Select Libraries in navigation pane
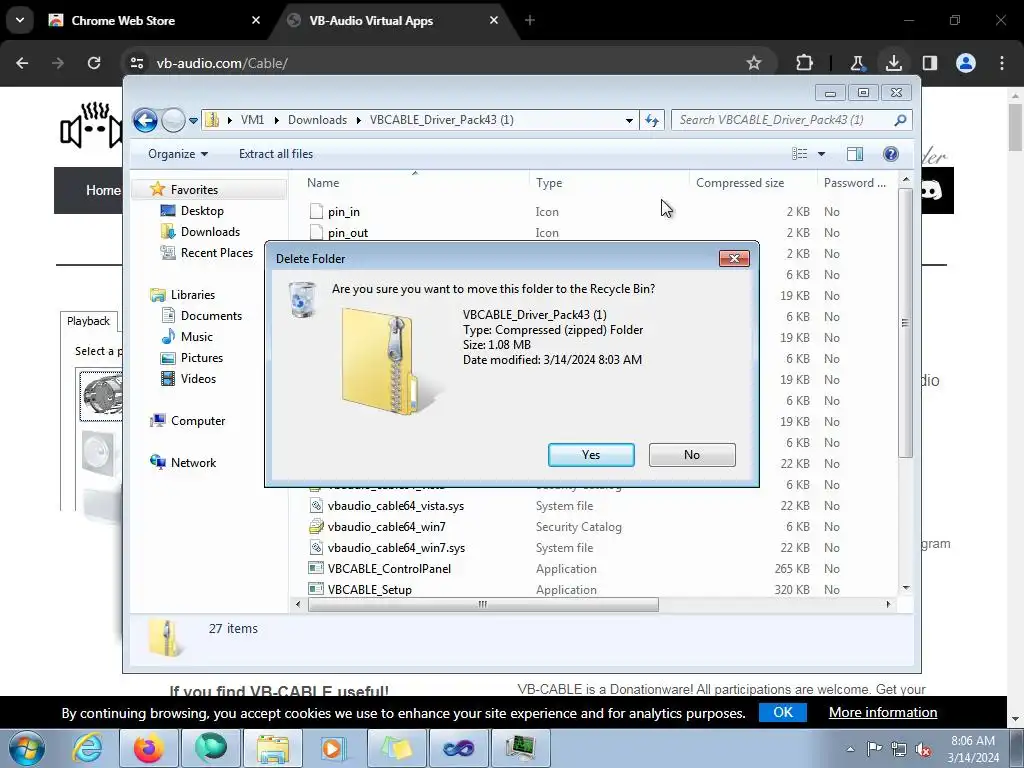The width and height of the screenshot is (1024, 768). click(x=193, y=295)
